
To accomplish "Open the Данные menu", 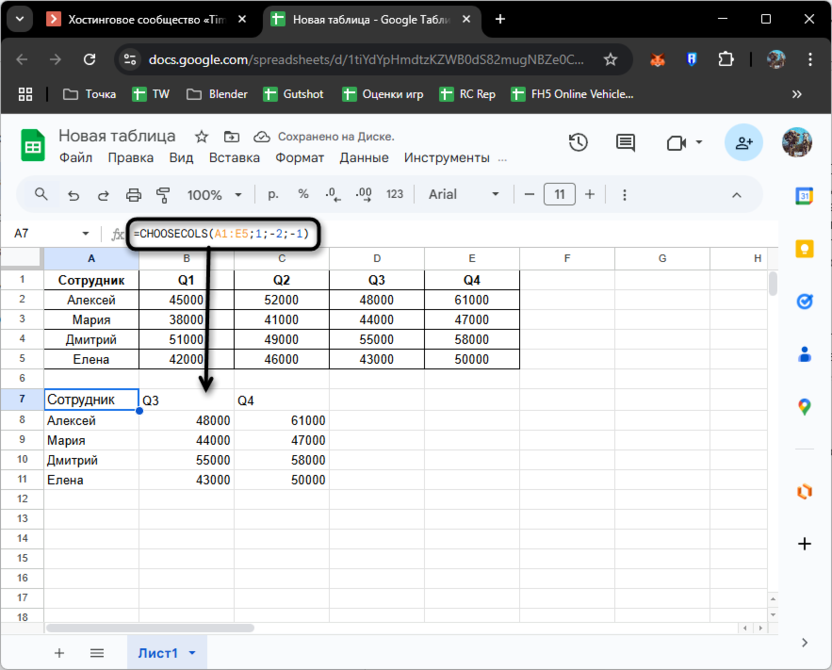I will 364,158.
